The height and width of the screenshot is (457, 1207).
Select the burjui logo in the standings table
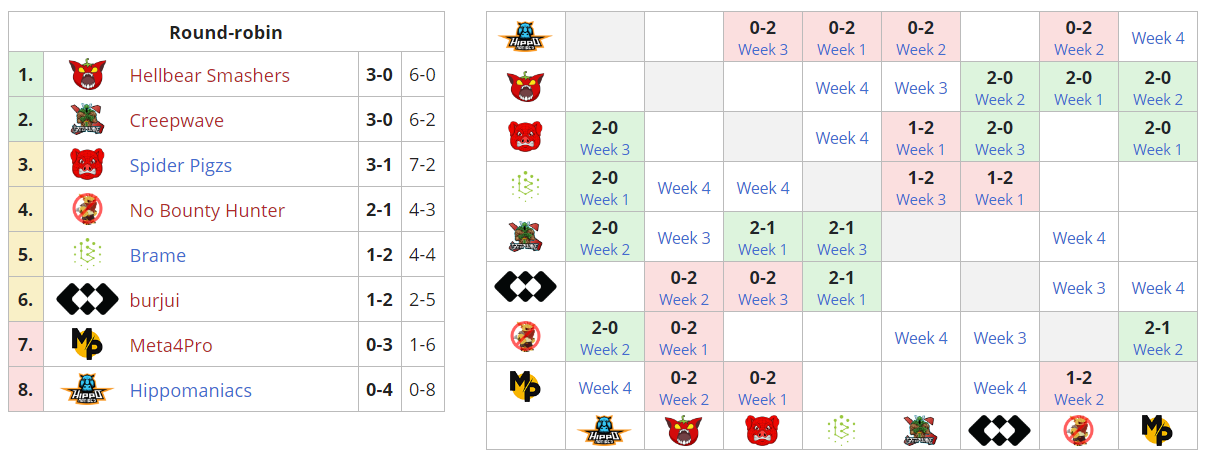87,299
